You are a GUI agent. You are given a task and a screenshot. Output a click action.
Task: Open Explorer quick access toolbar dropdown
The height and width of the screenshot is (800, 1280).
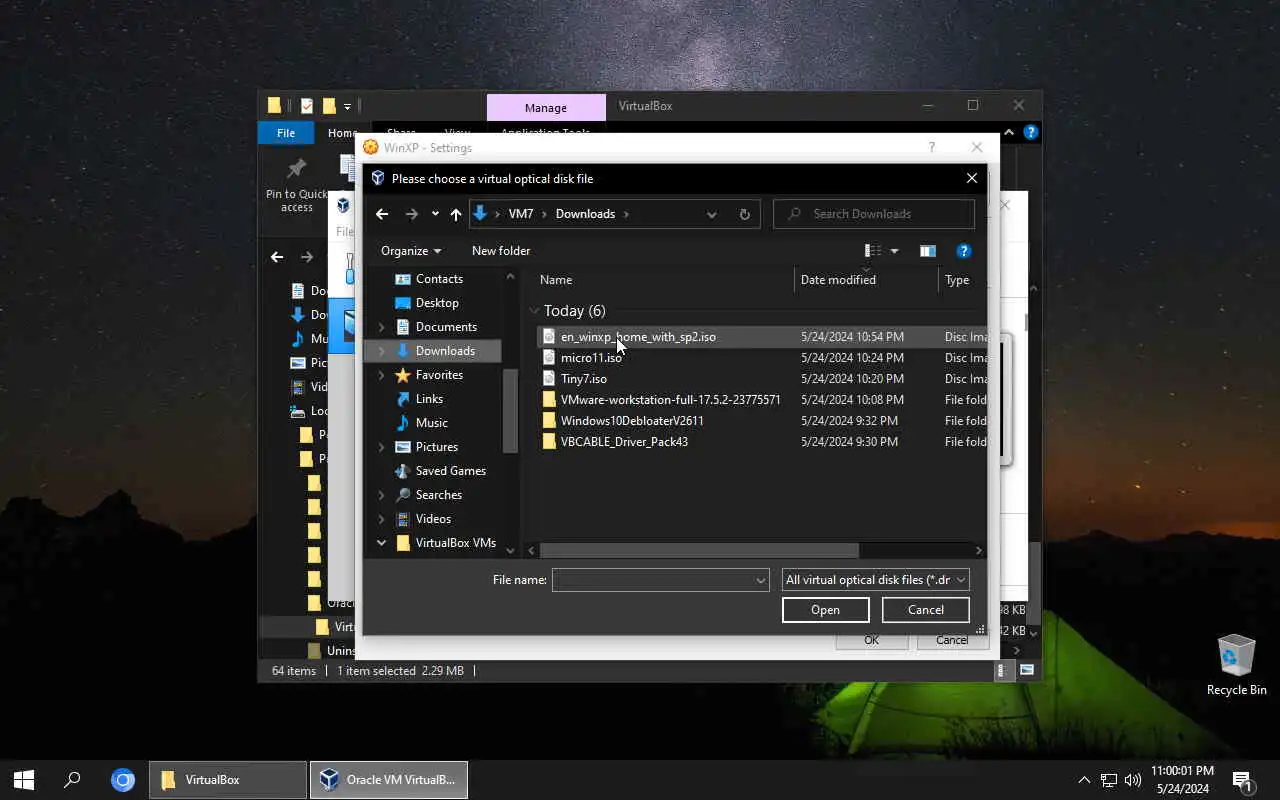click(x=348, y=106)
